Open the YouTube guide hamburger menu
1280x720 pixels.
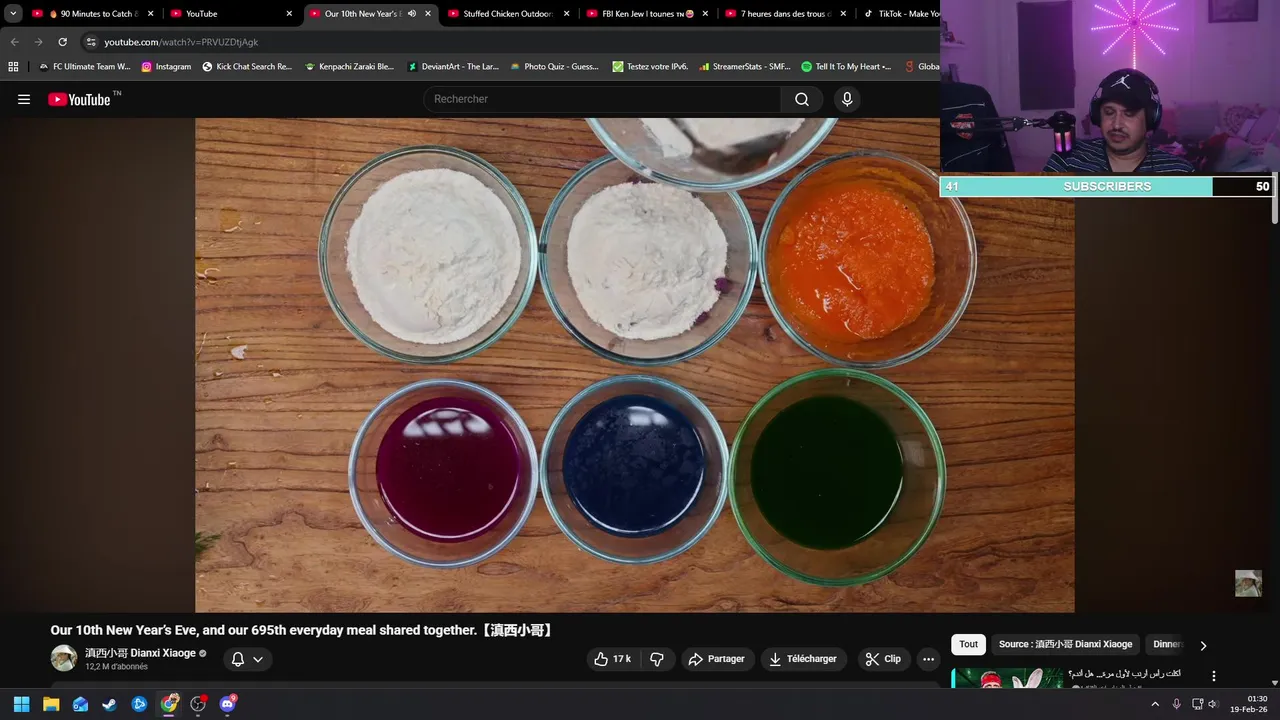[x=24, y=99]
